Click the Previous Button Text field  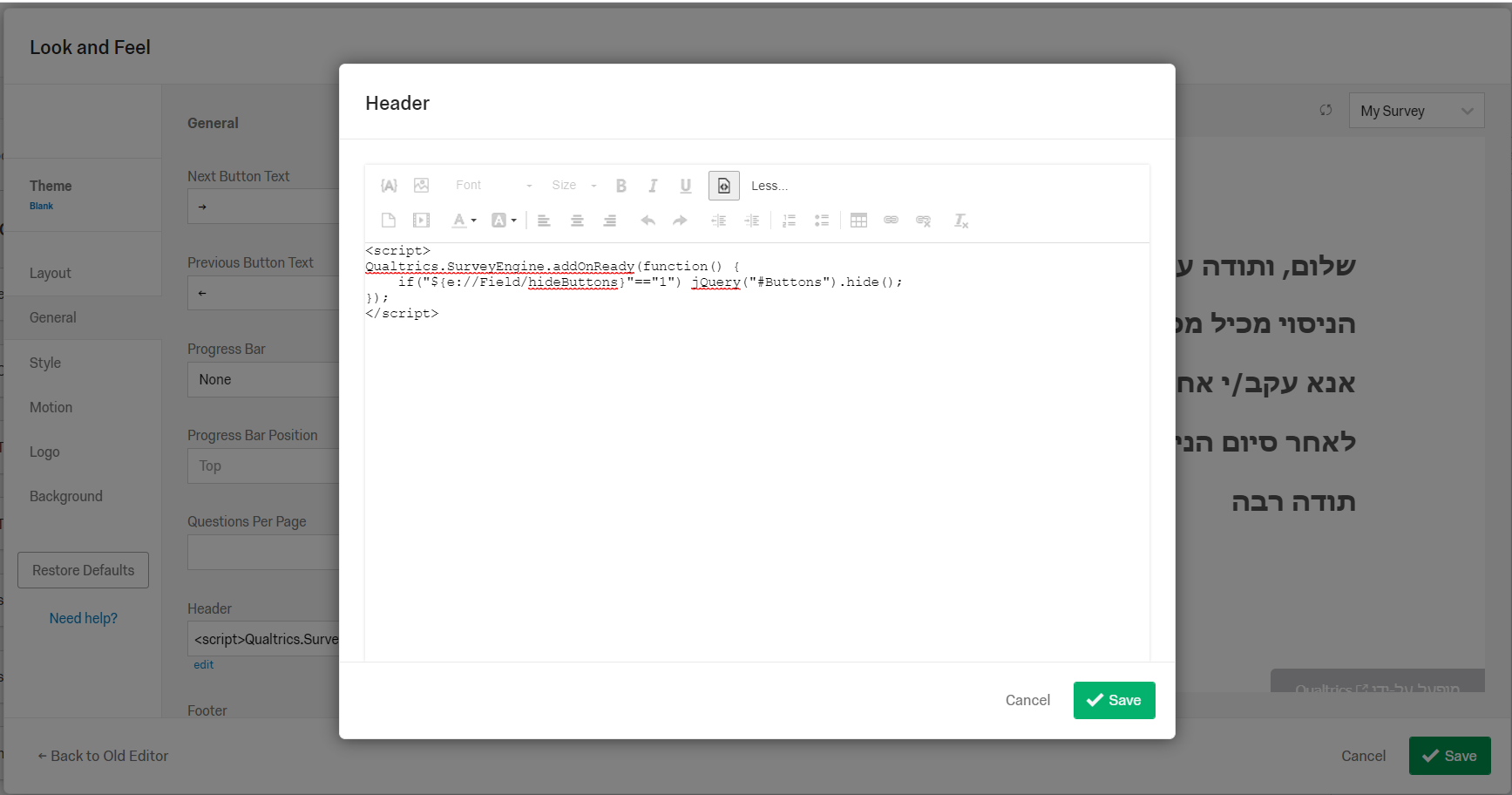(263, 293)
